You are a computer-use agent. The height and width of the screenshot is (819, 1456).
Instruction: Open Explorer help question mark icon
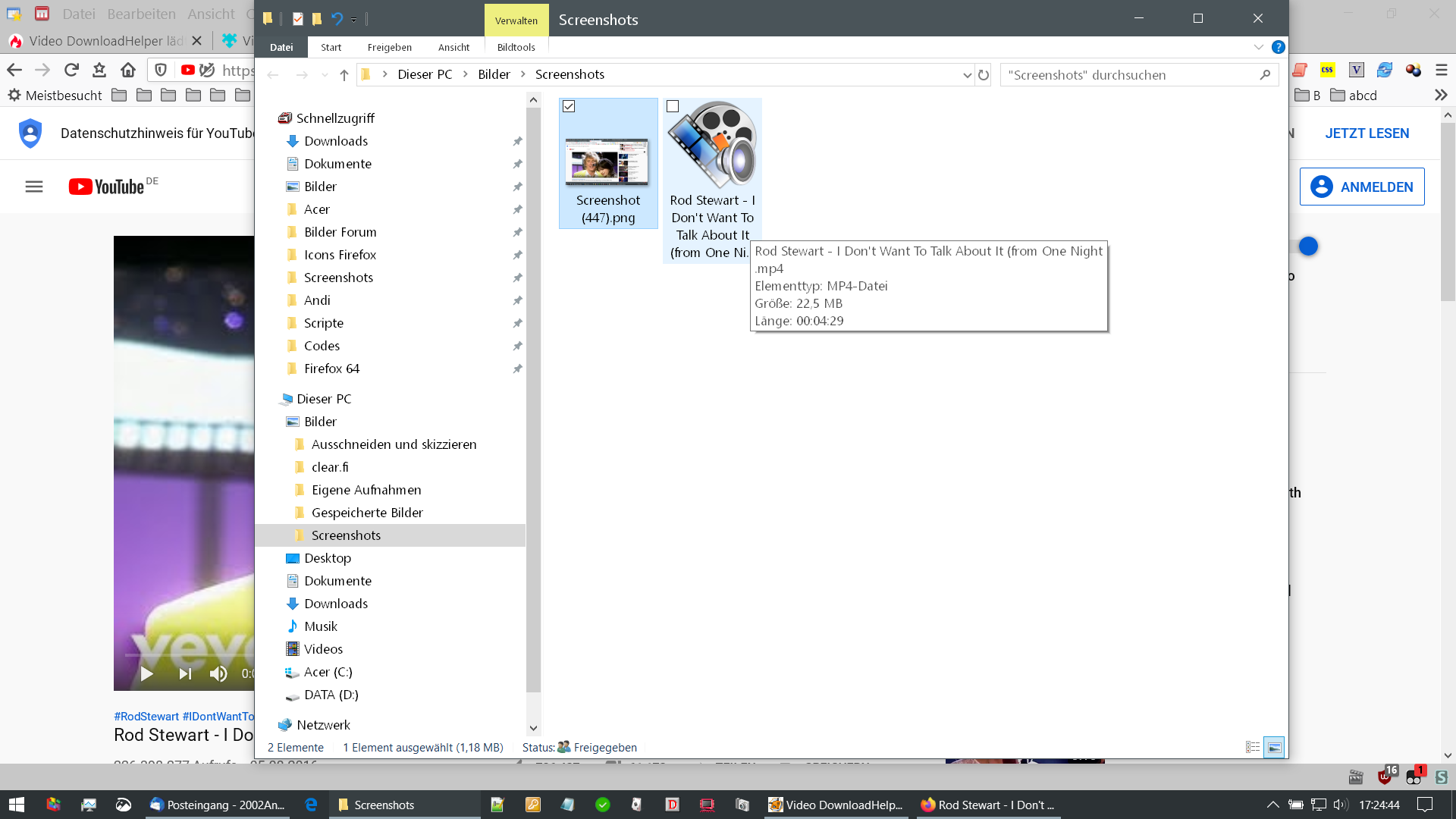click(1278, 47)
